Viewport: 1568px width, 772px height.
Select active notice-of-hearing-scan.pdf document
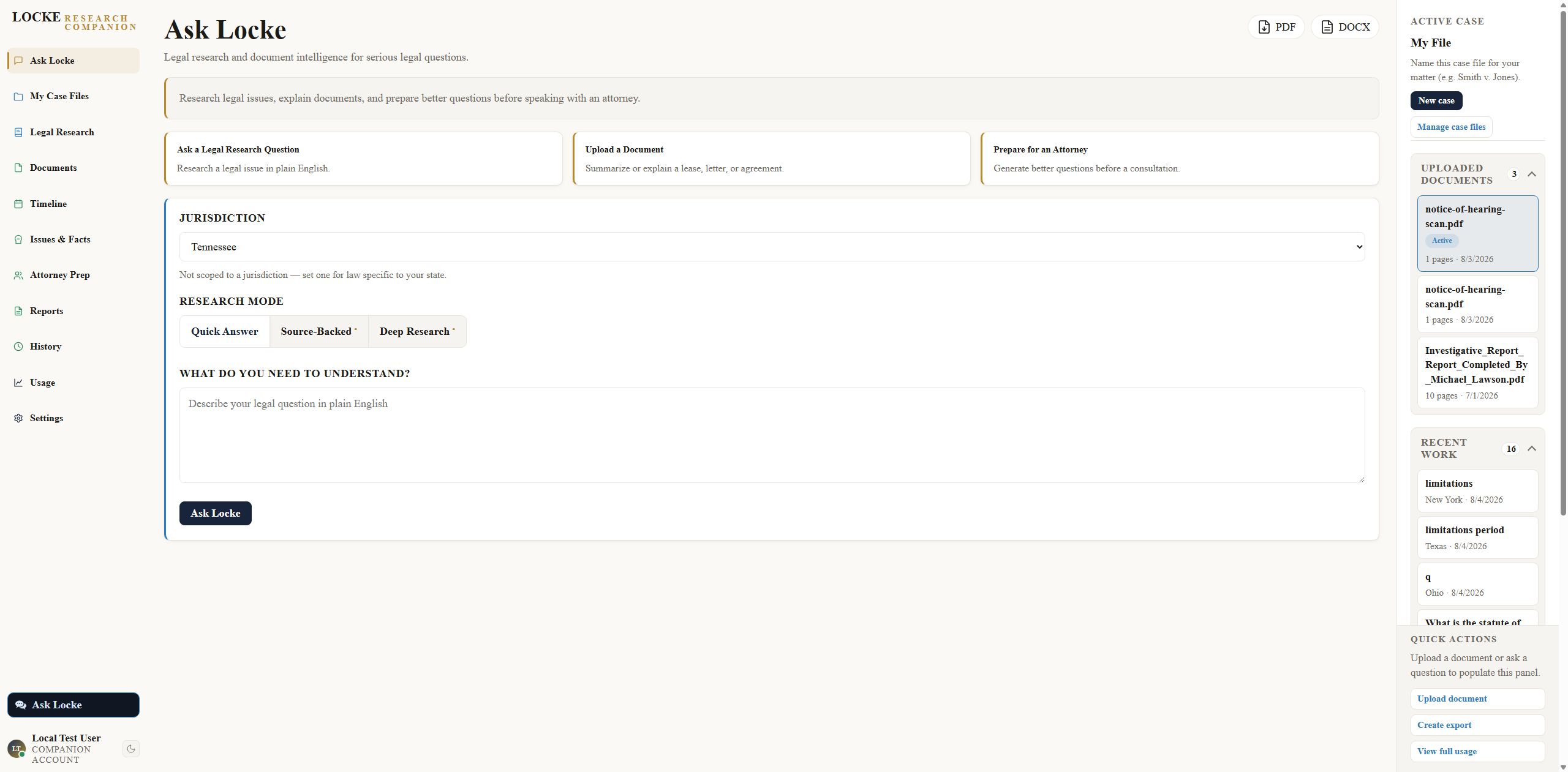(1477, 233)
